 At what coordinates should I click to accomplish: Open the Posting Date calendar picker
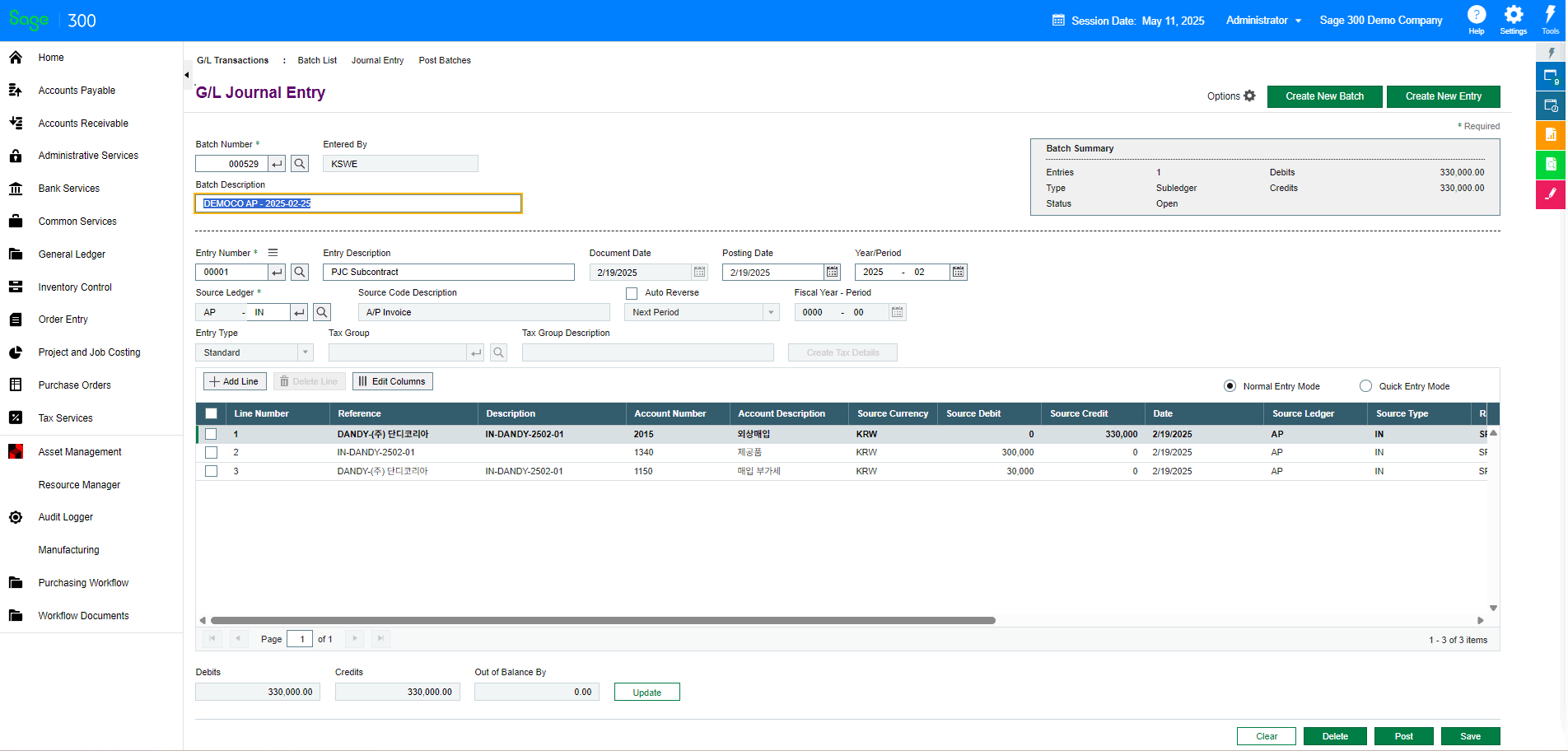[833, 272]
